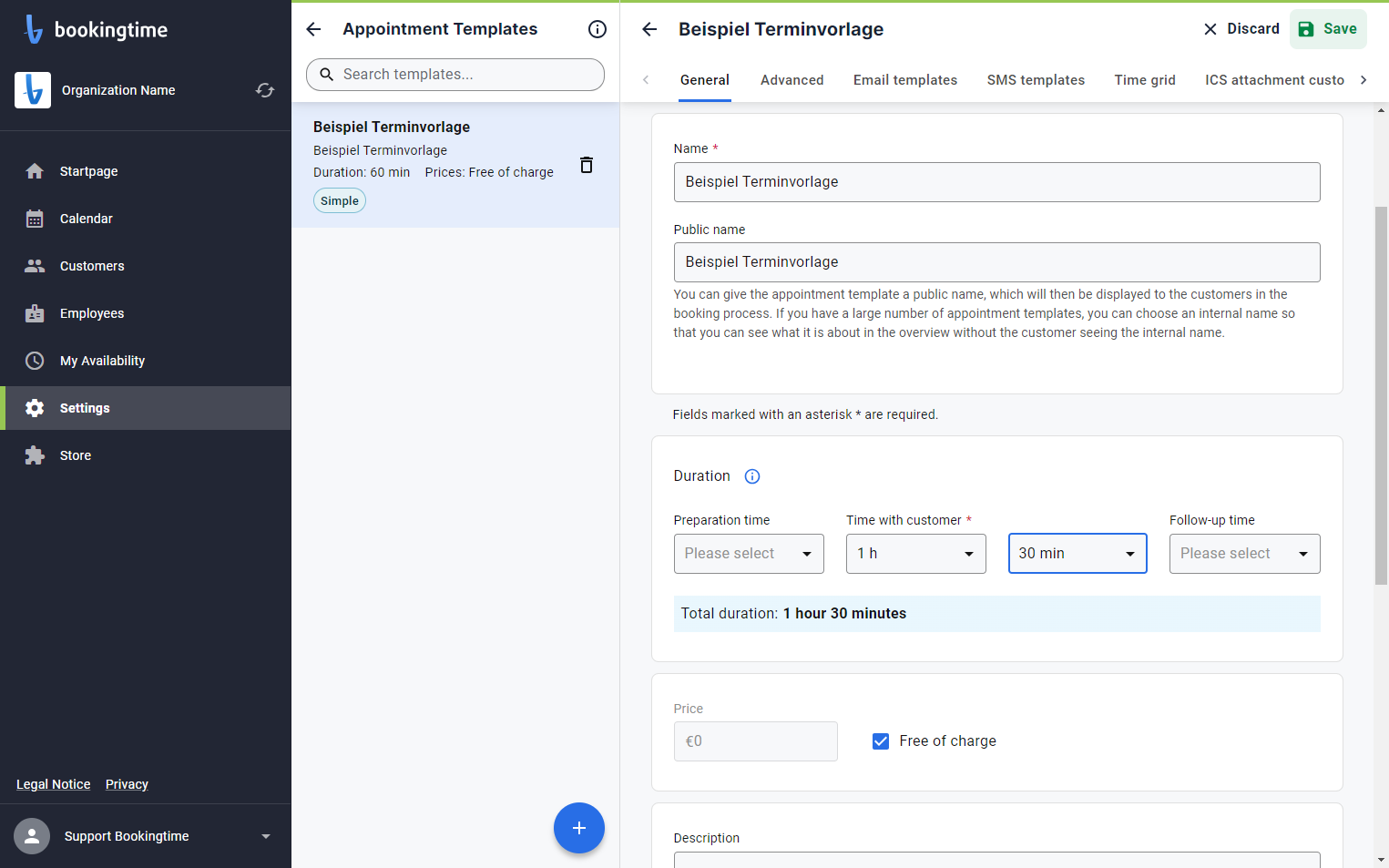Open Follow-up time dropdown
This screenshot has height=868, width=1389.
click(x=1245, y=554)
